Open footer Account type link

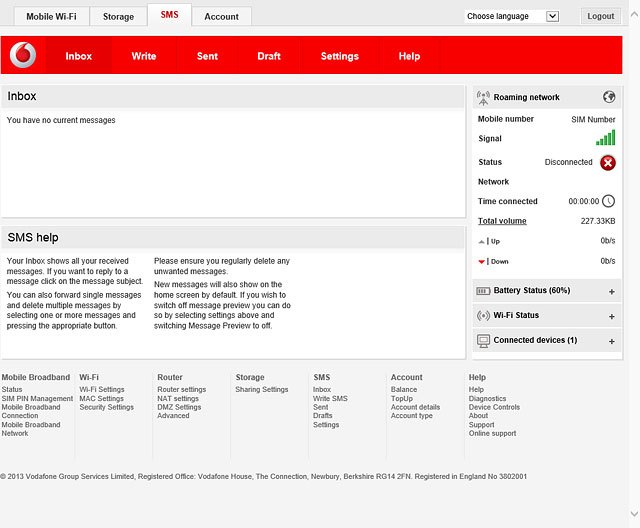coord(411,415)
